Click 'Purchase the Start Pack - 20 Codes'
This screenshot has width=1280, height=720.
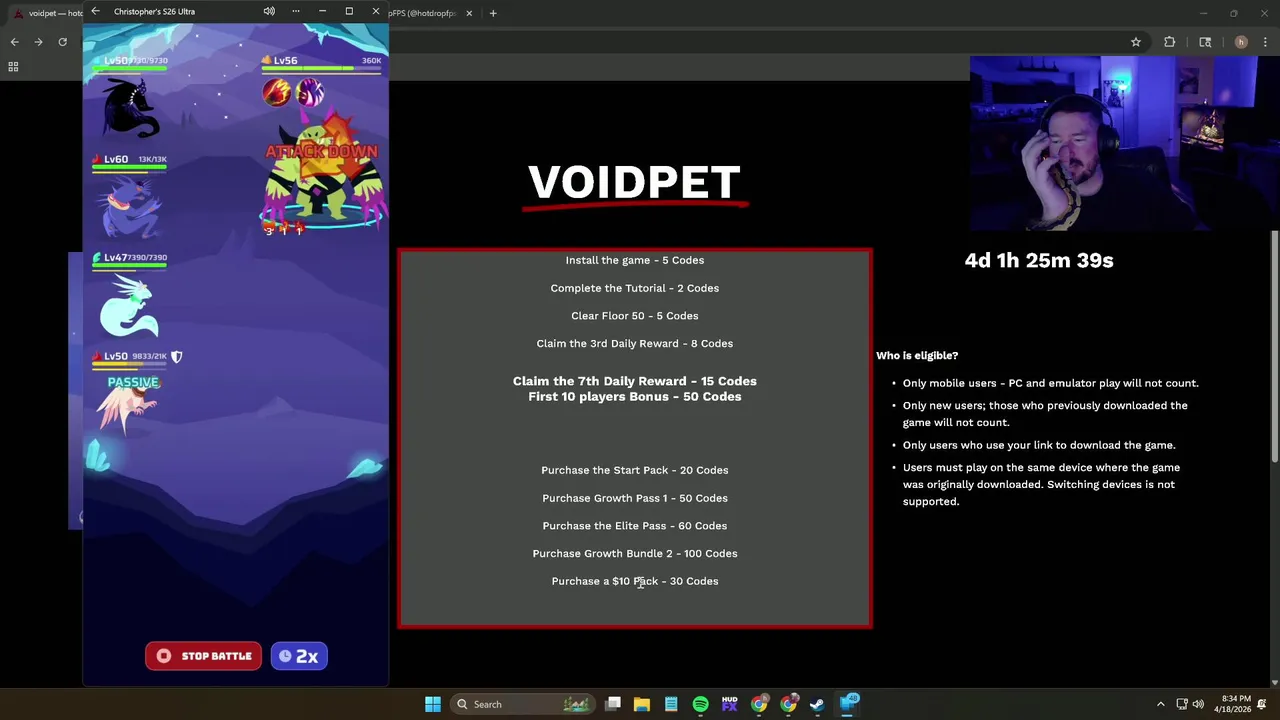pos(635,470)
